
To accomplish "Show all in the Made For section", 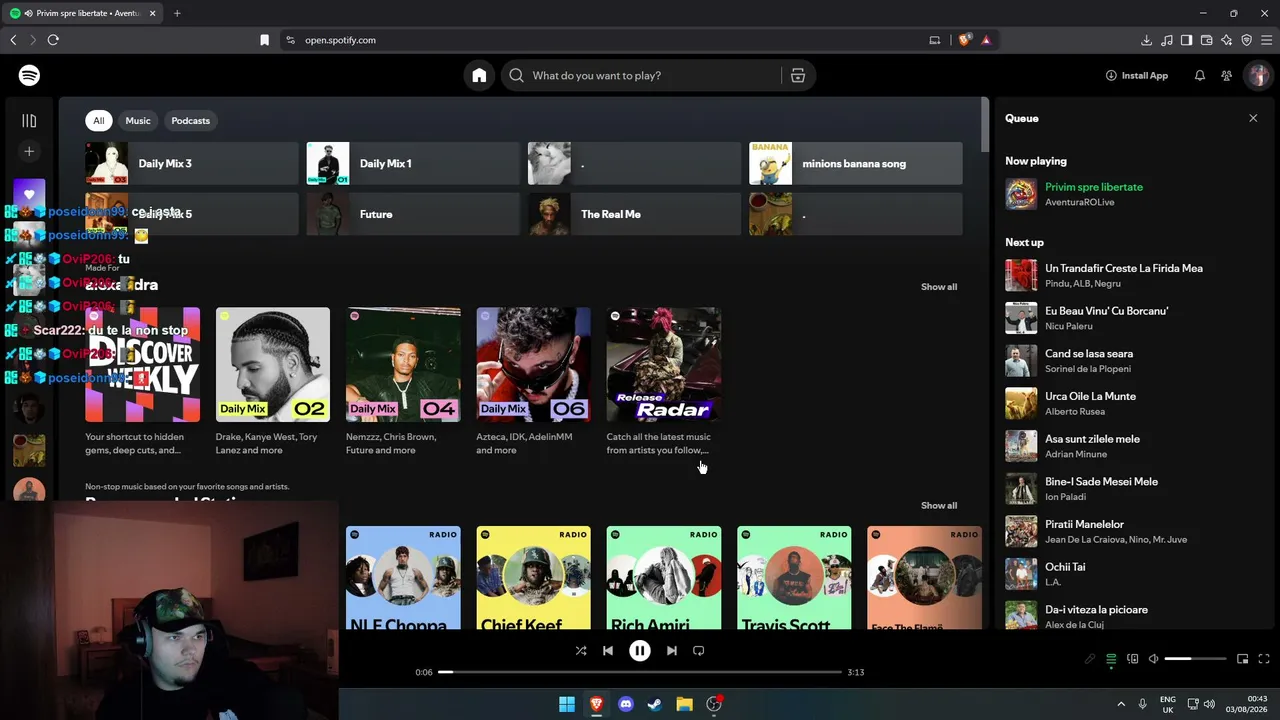I will click(939, 287).
